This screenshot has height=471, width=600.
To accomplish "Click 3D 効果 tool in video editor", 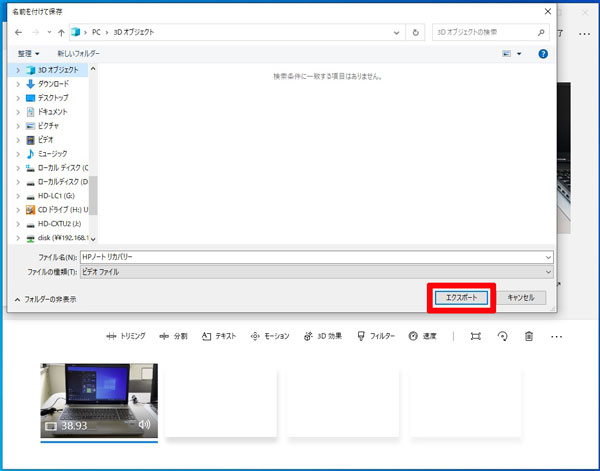I will pyautogui.click(x=323, y=336).
